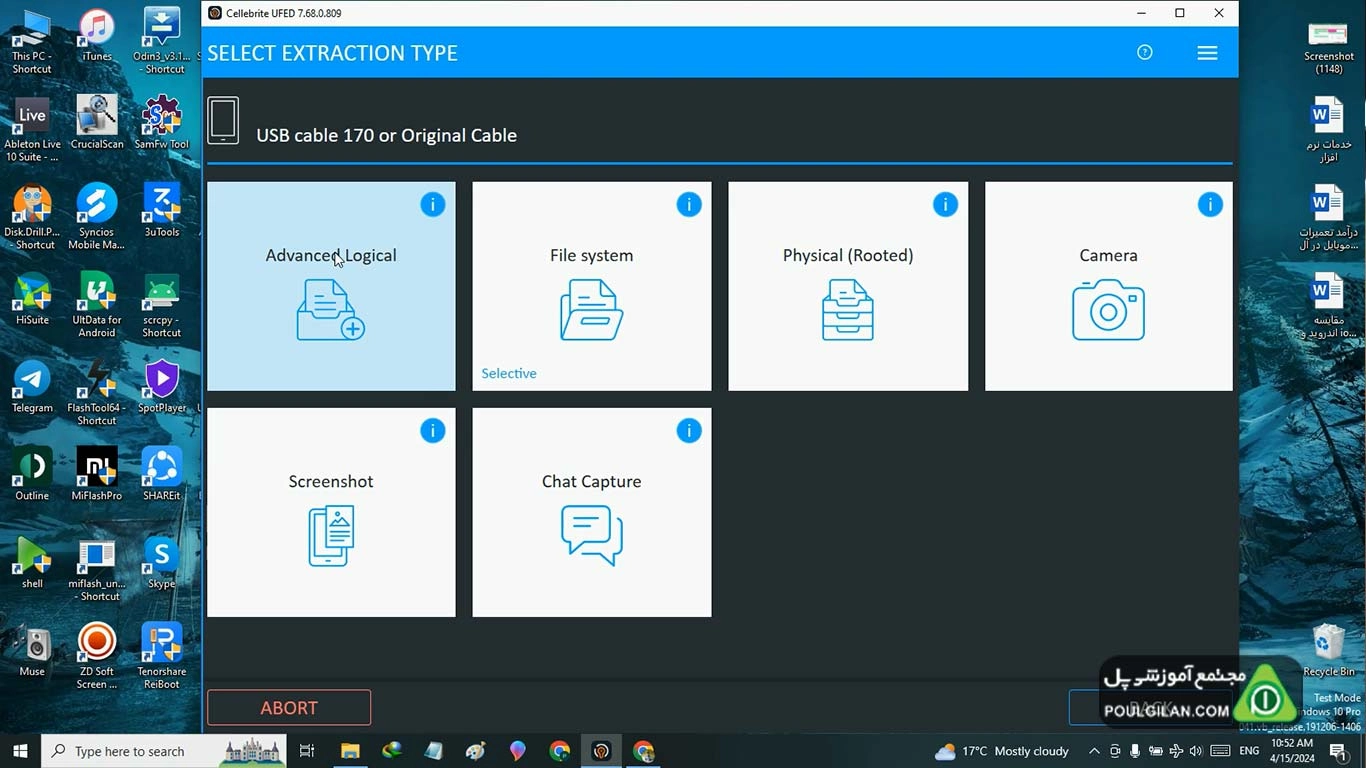Viewport: 1366px width, 768px height.
Task: Open Telegram desktop icon
Action: coord(32,387)
